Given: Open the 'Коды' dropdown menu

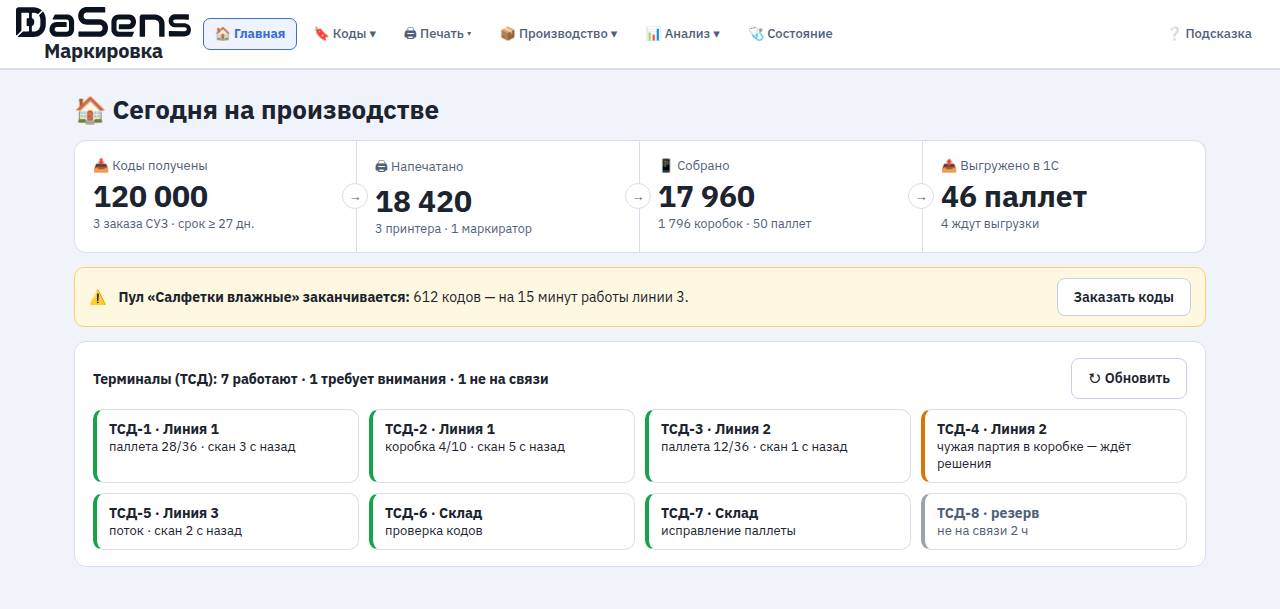Looking at the screenshot, I should pos(345,34).
